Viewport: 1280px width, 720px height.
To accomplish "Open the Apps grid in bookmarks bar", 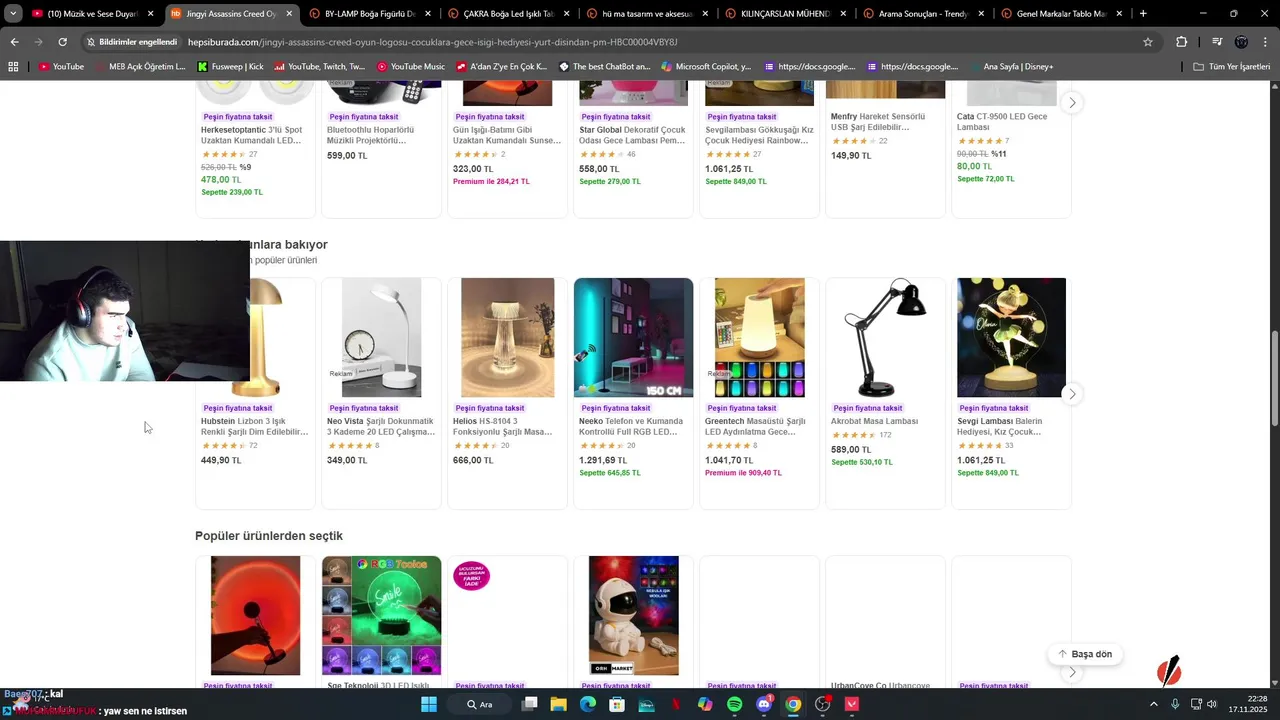I will pyautogui.click(x=13, y=66).
